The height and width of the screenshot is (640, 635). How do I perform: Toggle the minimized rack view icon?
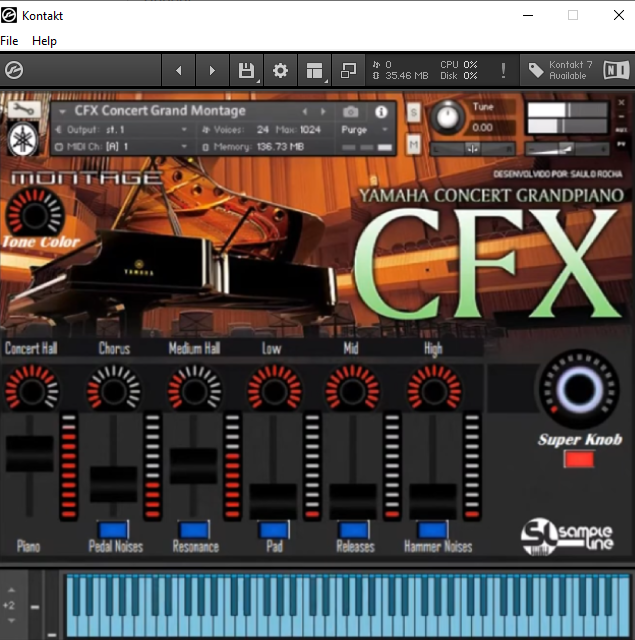[x=348, y=71]
